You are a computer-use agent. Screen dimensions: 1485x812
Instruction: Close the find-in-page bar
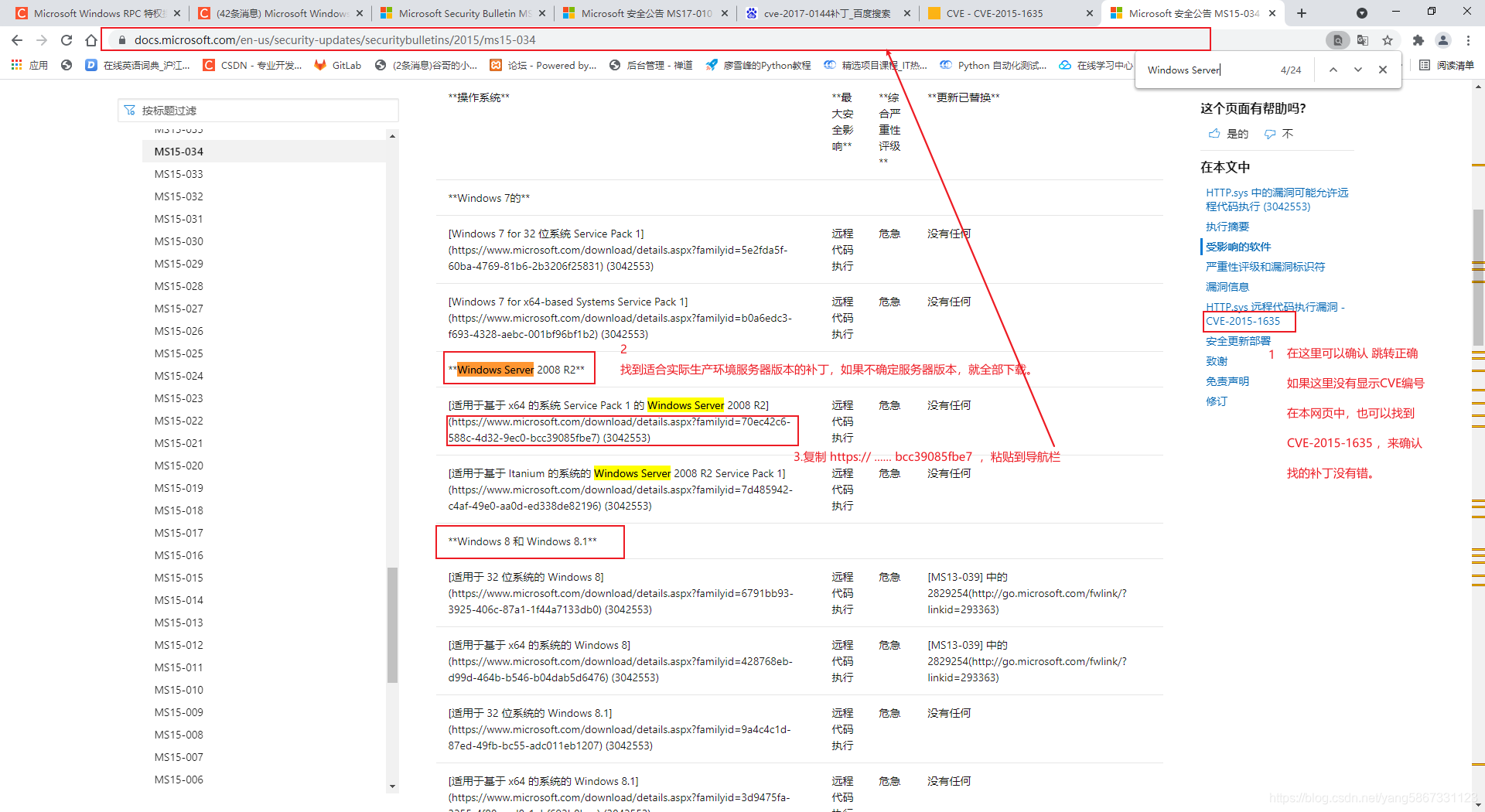click(x=1383, y=70)
